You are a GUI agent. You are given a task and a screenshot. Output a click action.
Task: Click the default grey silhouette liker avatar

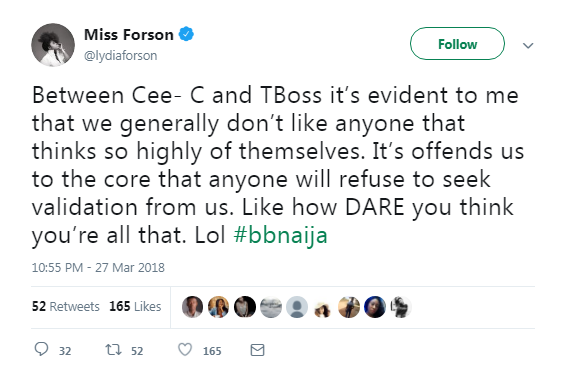point(297,307)
